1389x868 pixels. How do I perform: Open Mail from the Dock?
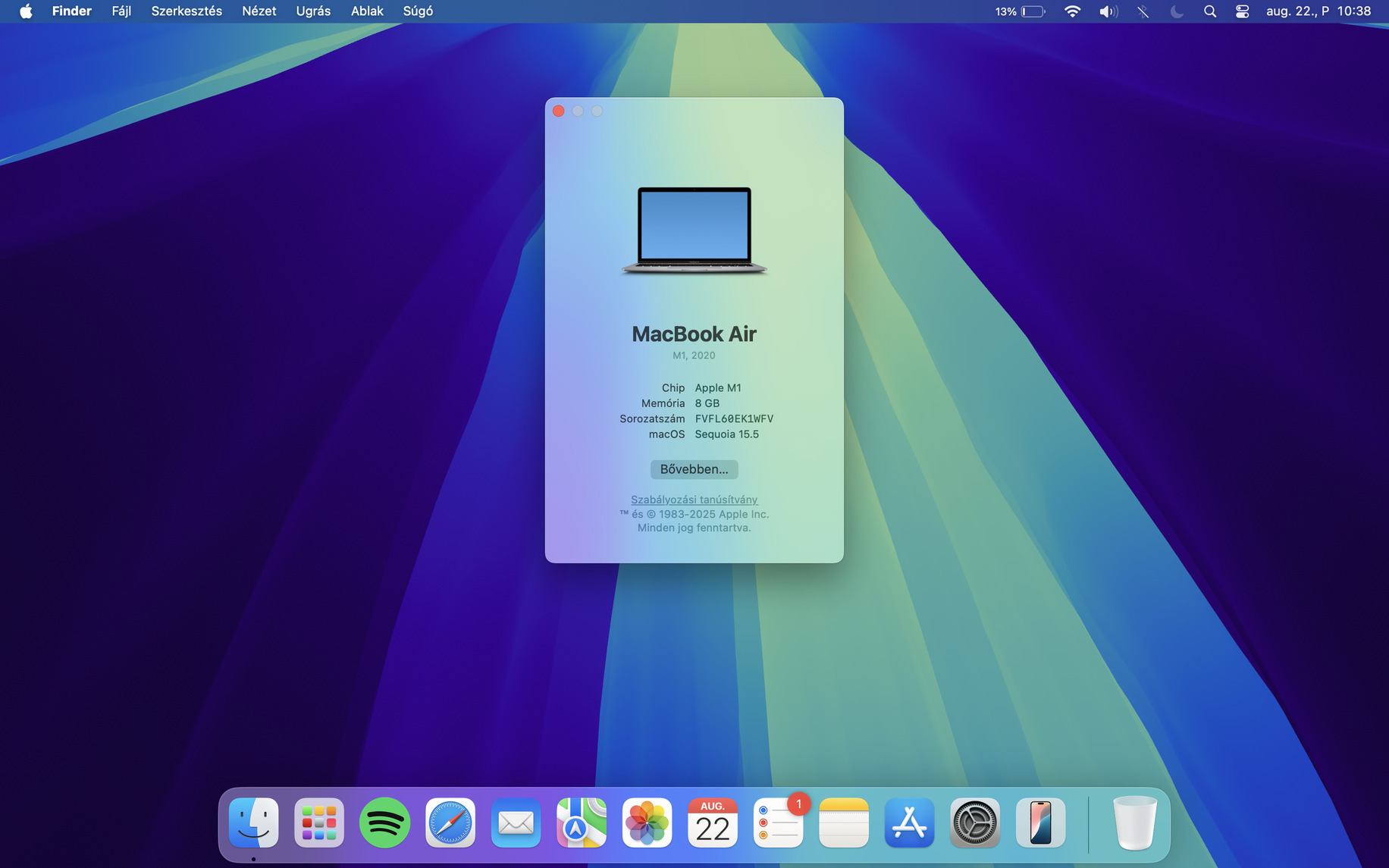(x=516, y=823)
